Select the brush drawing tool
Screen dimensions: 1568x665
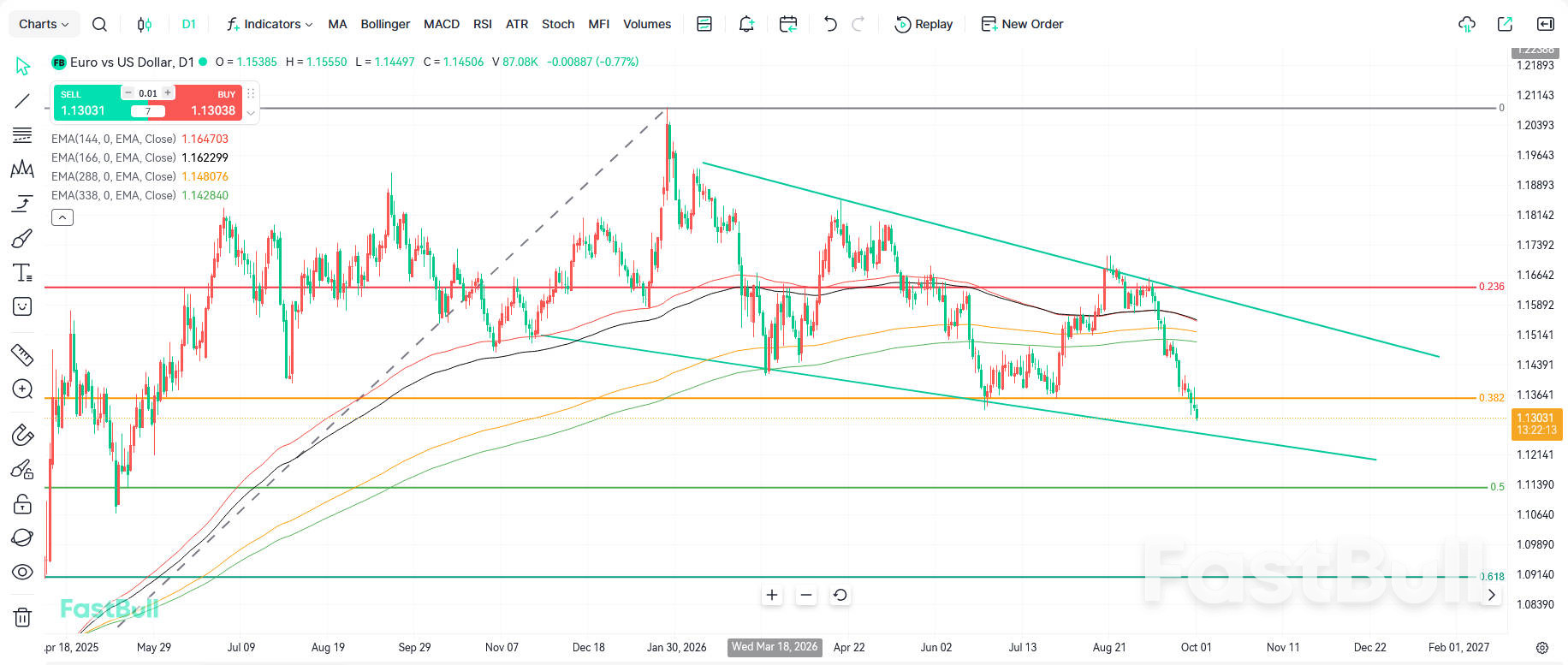(22, 238)
